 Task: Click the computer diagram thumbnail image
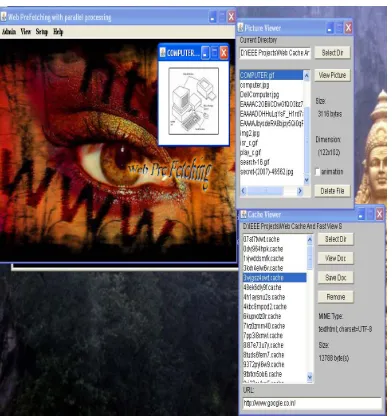click(x=194, y=101)
